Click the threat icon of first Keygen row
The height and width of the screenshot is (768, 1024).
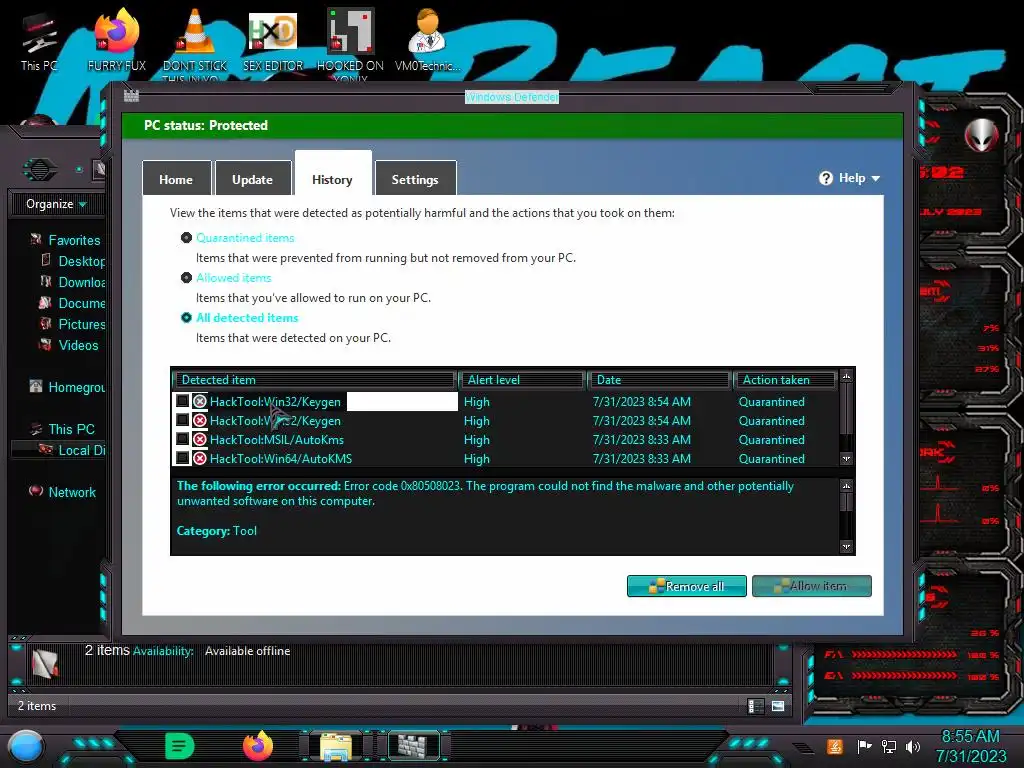pos(200,402)
